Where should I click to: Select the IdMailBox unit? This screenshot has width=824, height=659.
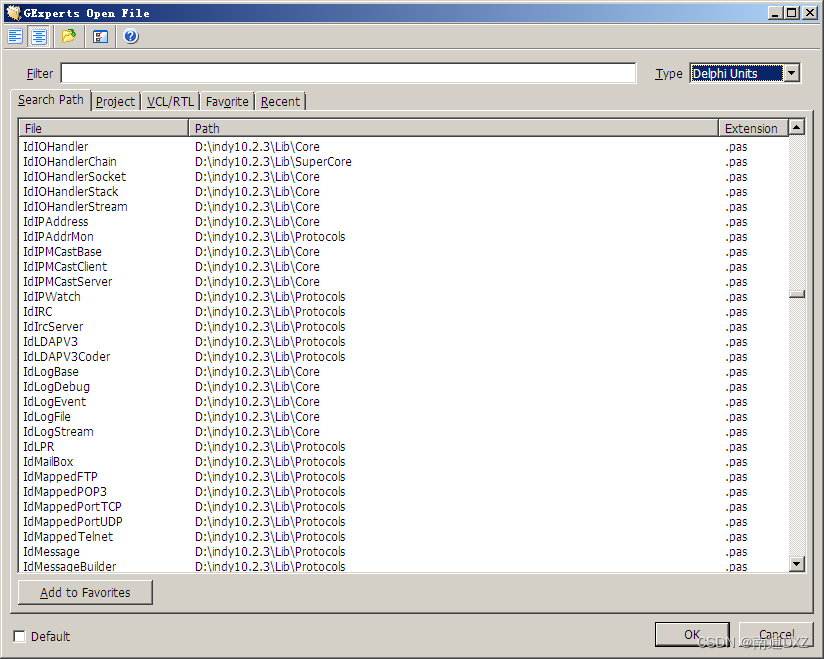(404, 461)
